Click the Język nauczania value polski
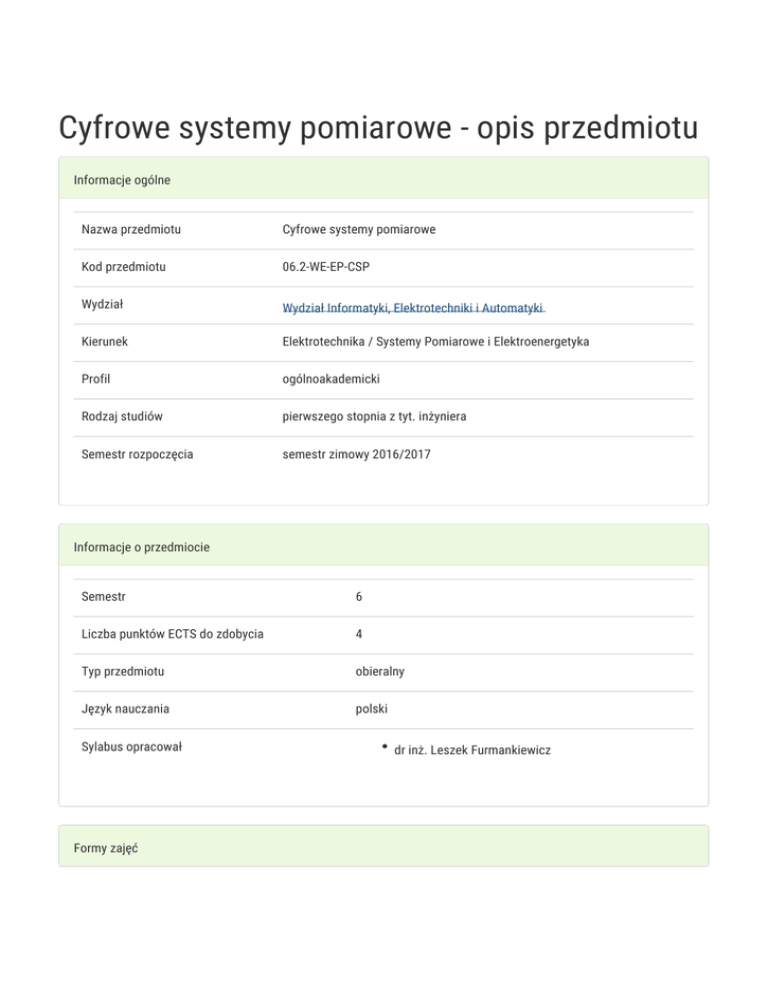The width and height of the screenshot is (768, 994). coord(370,709)
